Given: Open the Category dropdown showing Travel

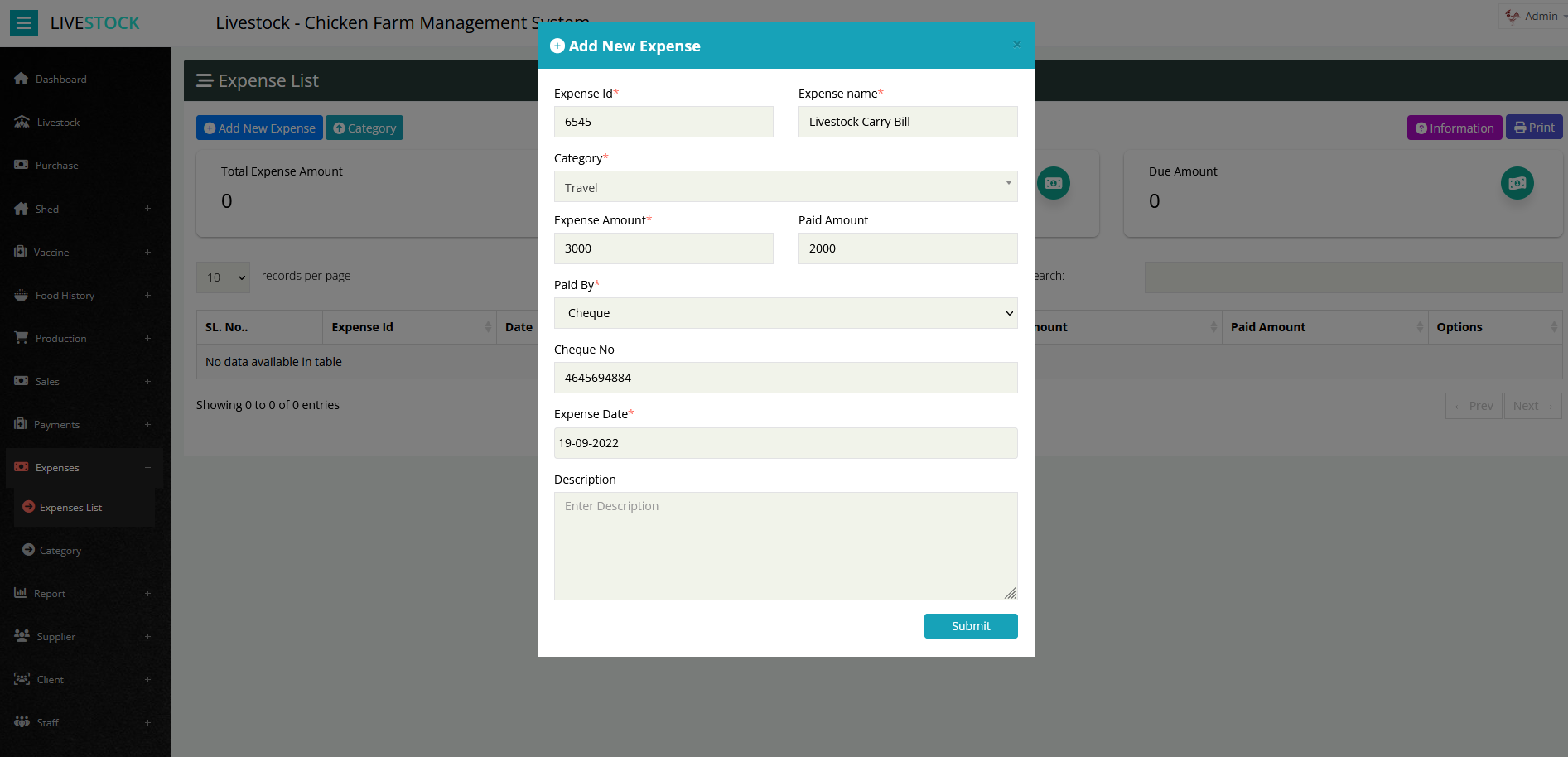Looking at the screenshot, I should click(785, 187).
